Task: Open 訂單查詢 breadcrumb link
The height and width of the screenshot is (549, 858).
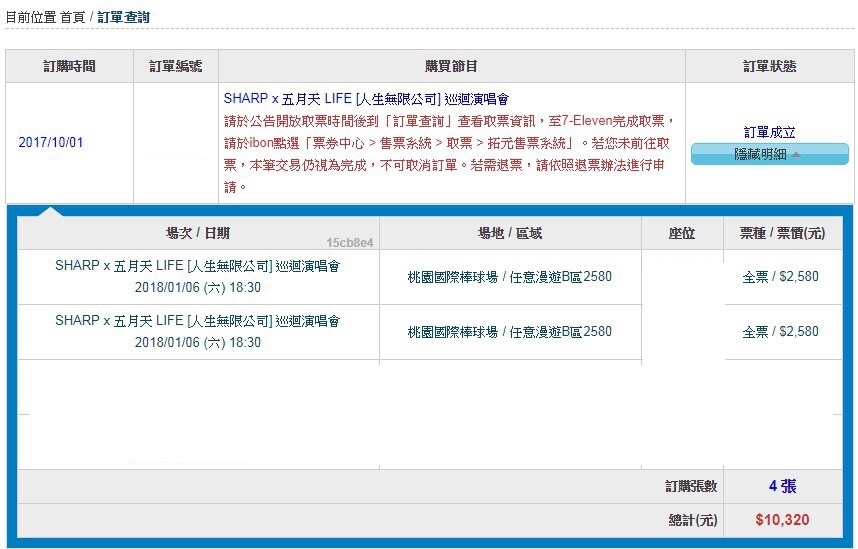Action: click(123, 17)
